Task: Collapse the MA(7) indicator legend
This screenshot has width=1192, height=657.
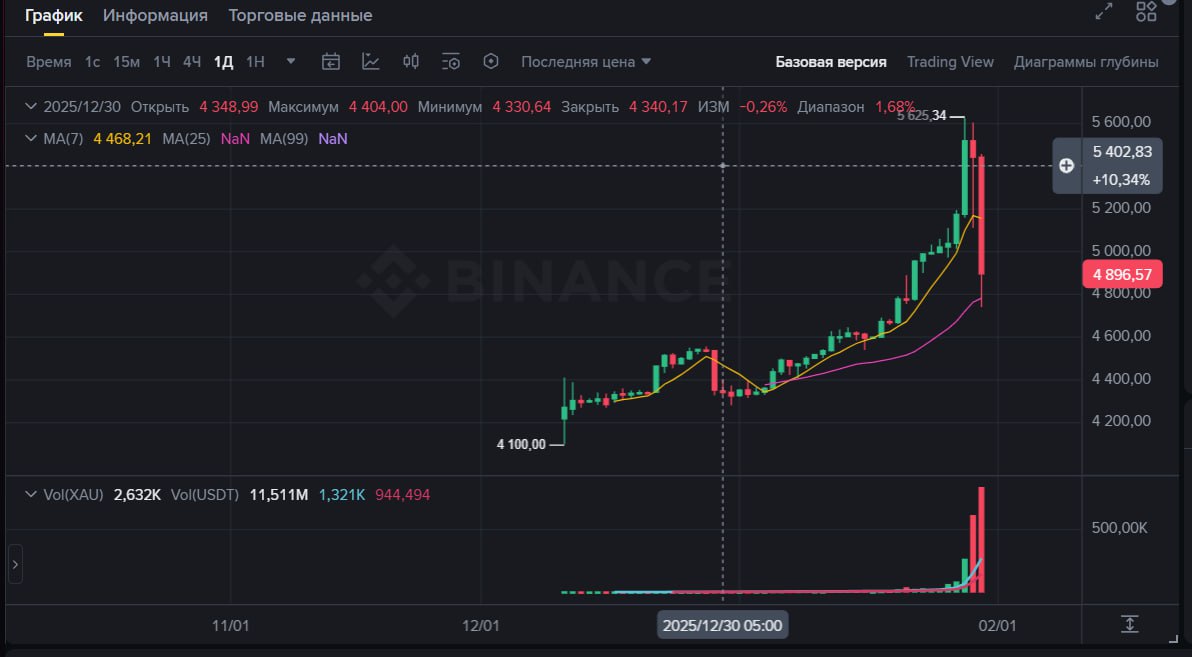Action: (x=31, y=138)
